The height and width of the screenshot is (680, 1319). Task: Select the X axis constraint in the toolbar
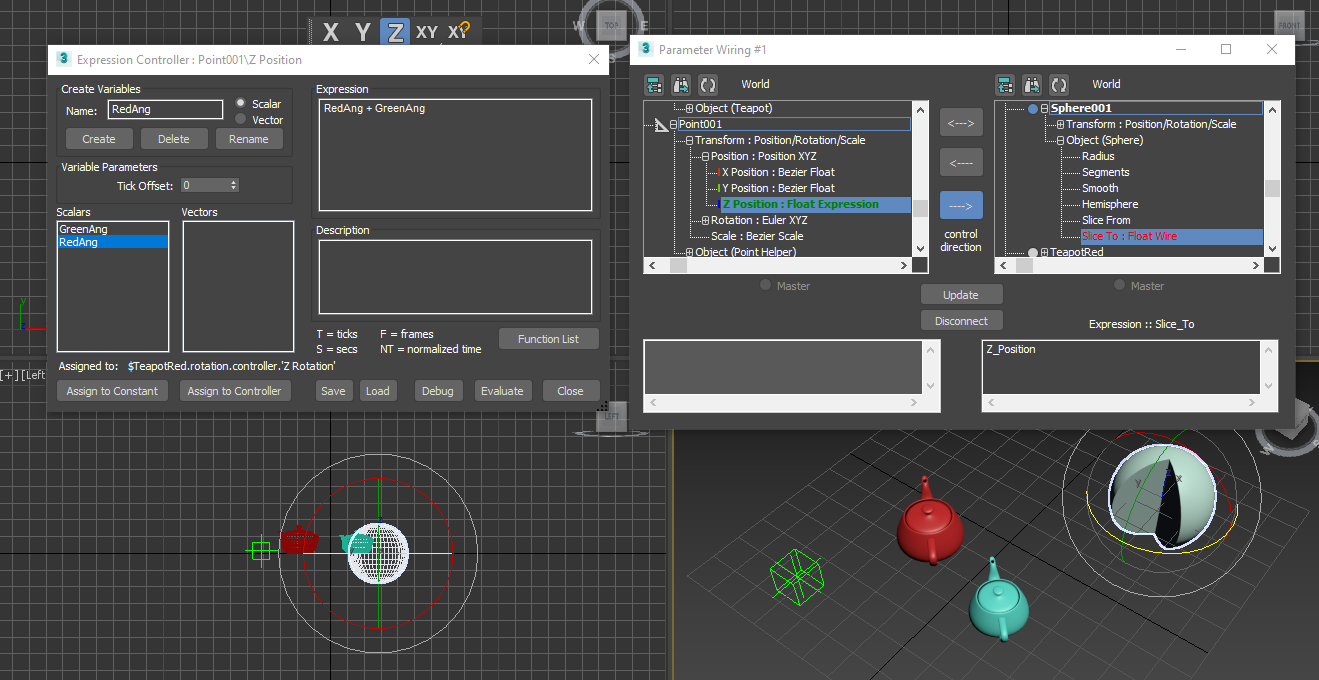(x=331, y=31)
